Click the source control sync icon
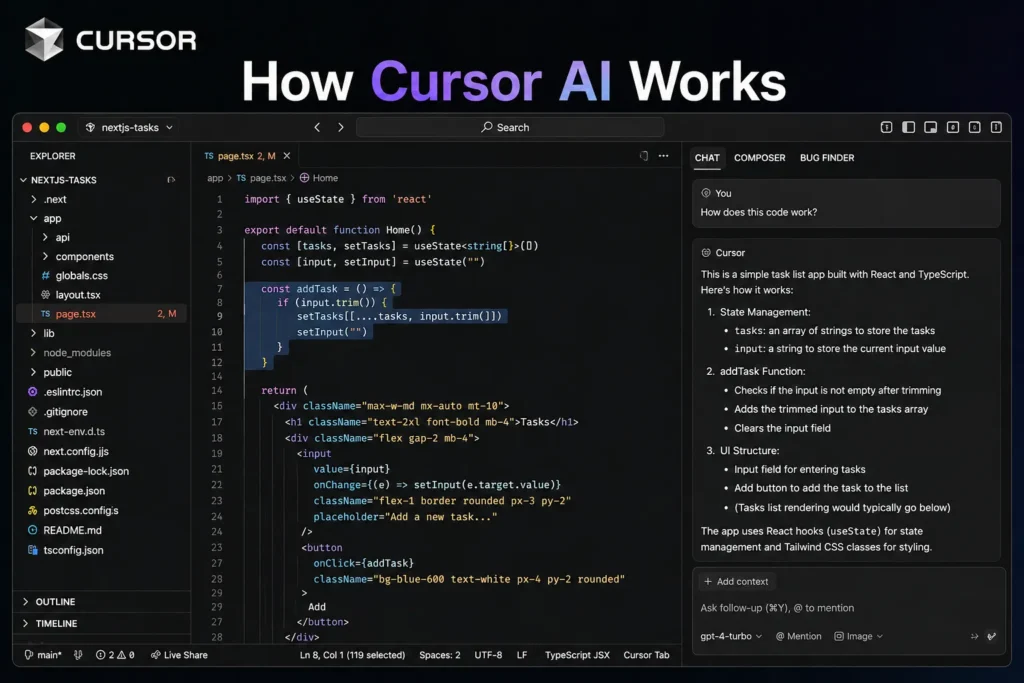The height and width of the screenshot is (683, 1024). coord(78,655)
